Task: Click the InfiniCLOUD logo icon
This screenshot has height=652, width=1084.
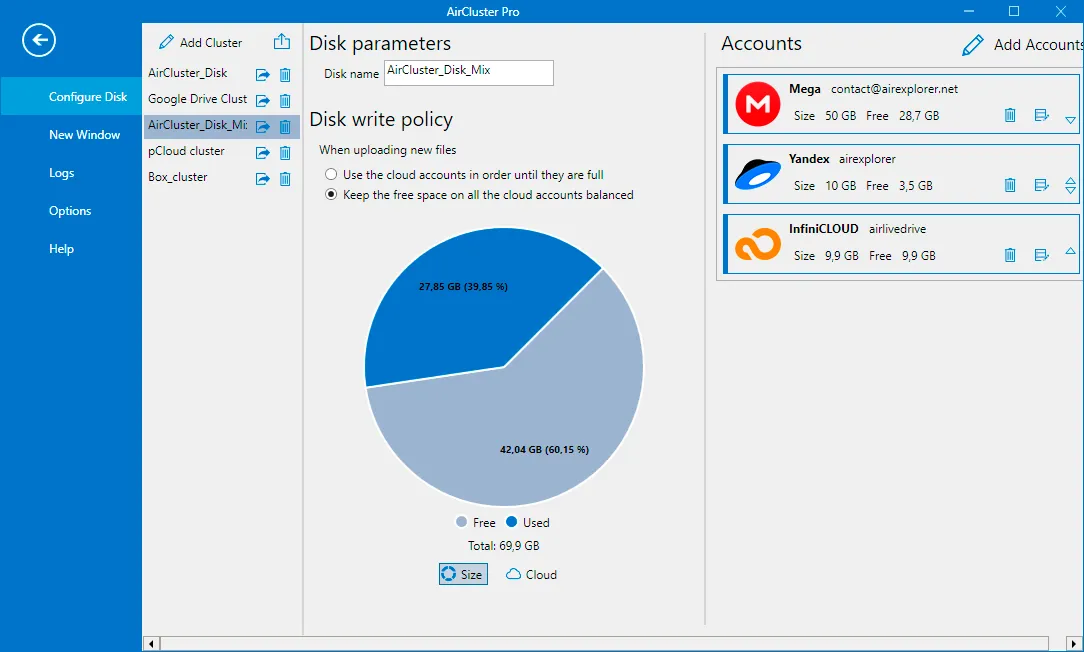Action: [758, 244]
